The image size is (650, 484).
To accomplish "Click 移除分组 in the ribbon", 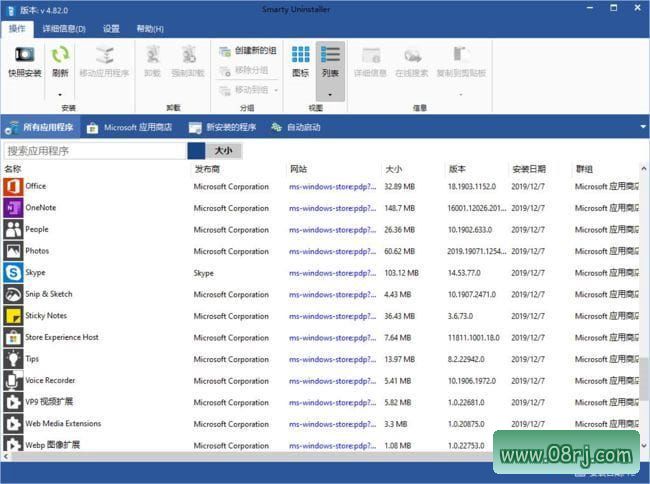I will pos(243,70).
